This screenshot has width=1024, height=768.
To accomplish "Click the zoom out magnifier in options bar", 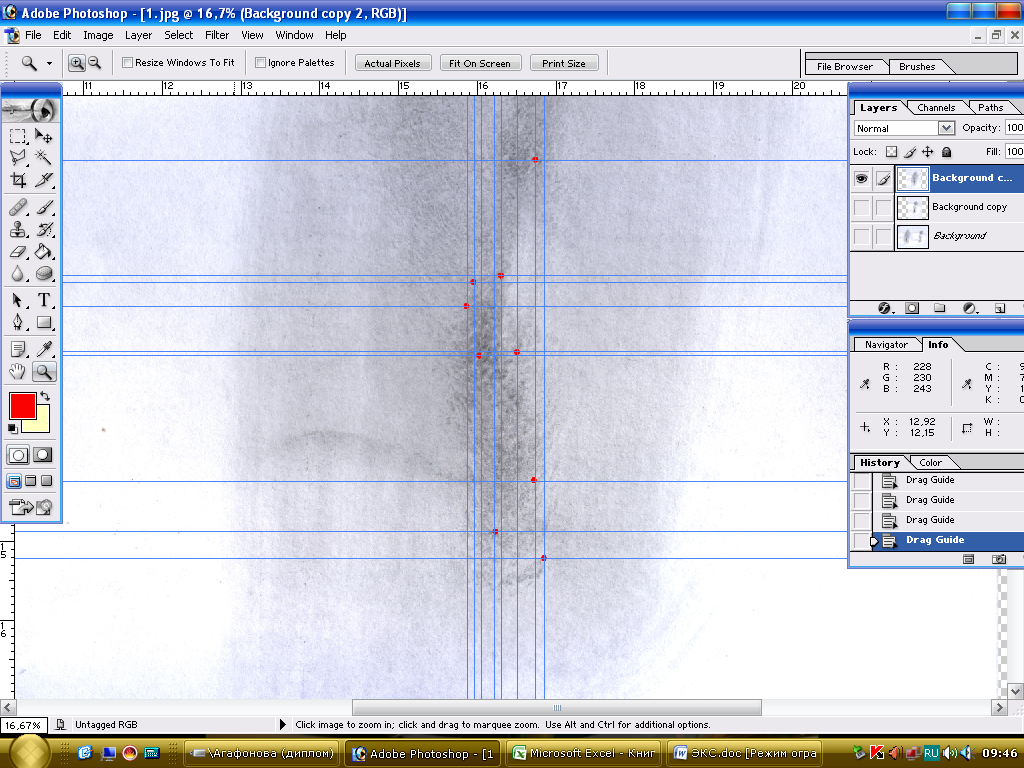I will (94, 63).
